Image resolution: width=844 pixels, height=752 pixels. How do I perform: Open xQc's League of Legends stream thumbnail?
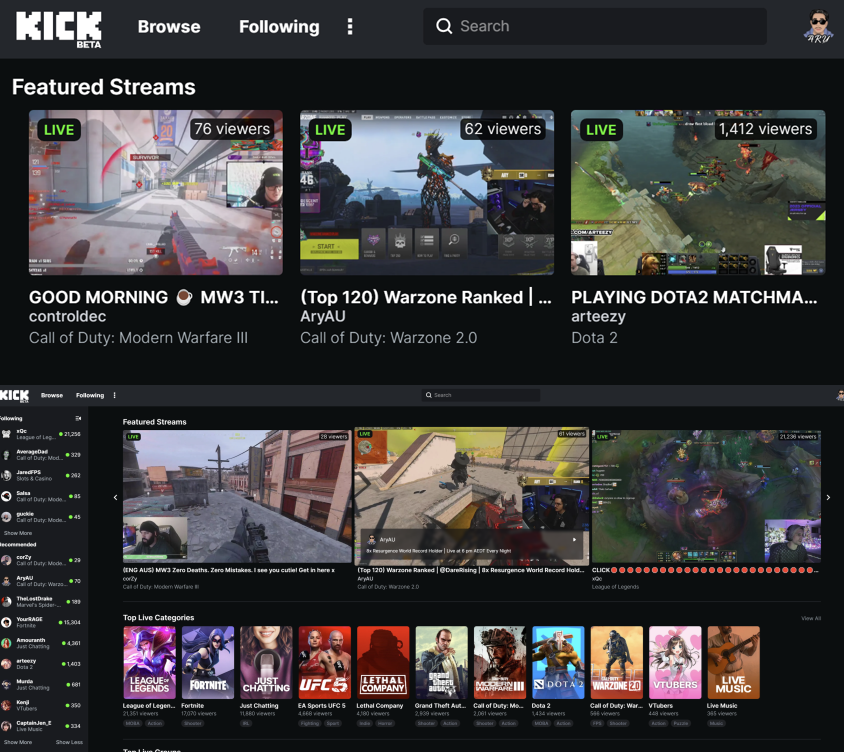706,496
